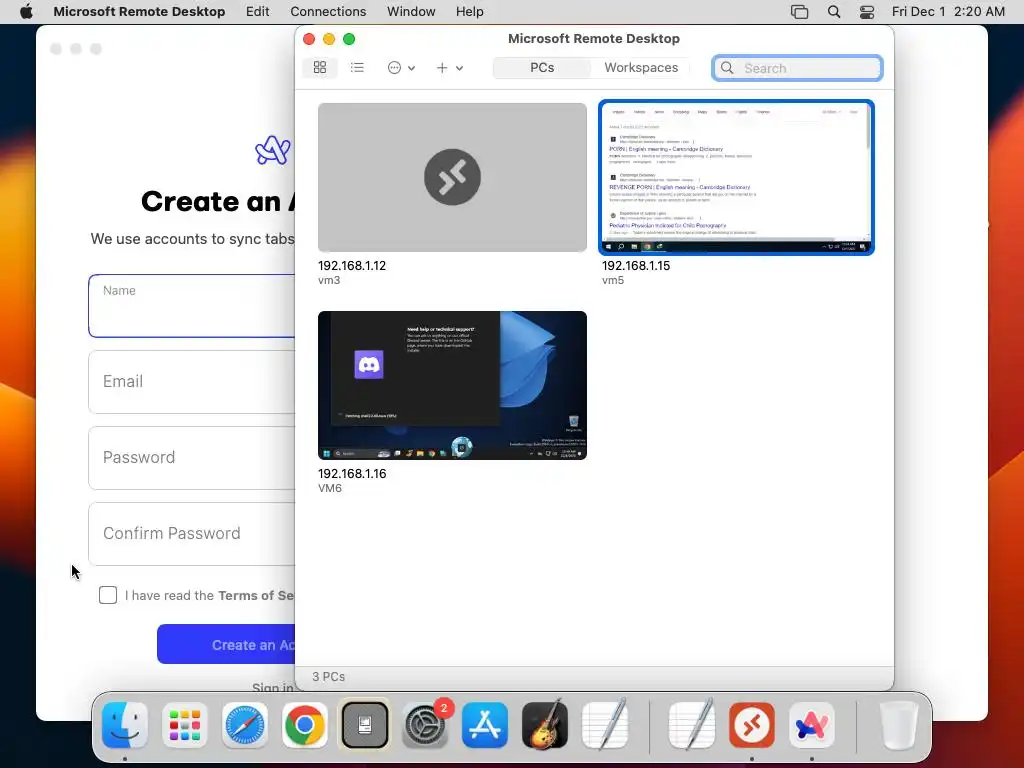Close the Microsoft Remote Desktop window
Viewport: 1024px width, 768px height.
[x=309, y=39]
